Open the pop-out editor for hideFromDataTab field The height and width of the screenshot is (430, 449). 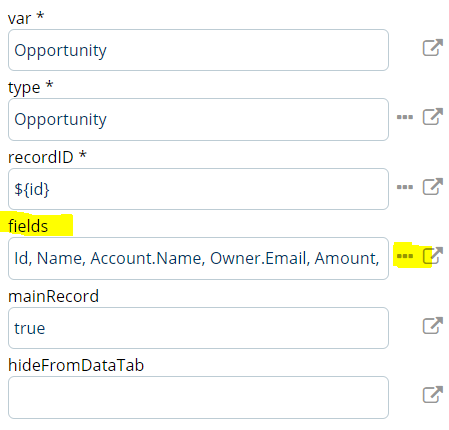[433, 395]
